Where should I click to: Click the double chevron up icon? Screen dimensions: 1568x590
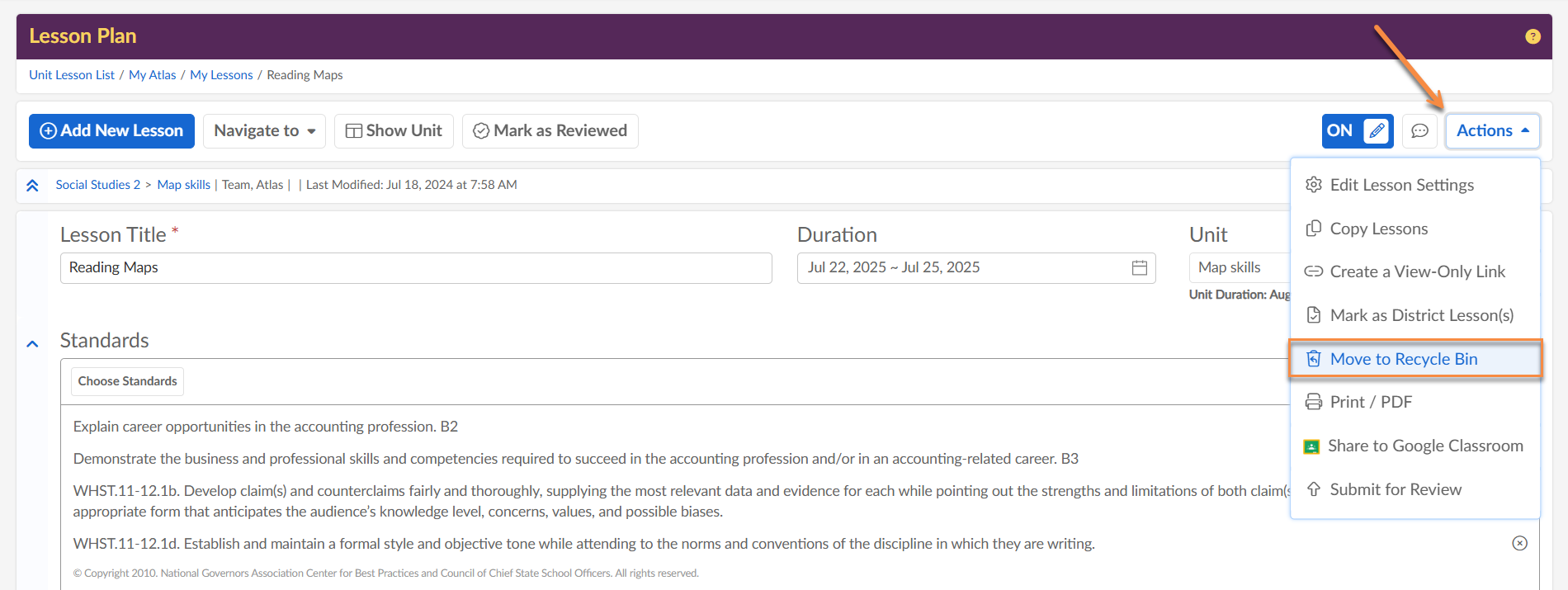(x=32, y=186)
